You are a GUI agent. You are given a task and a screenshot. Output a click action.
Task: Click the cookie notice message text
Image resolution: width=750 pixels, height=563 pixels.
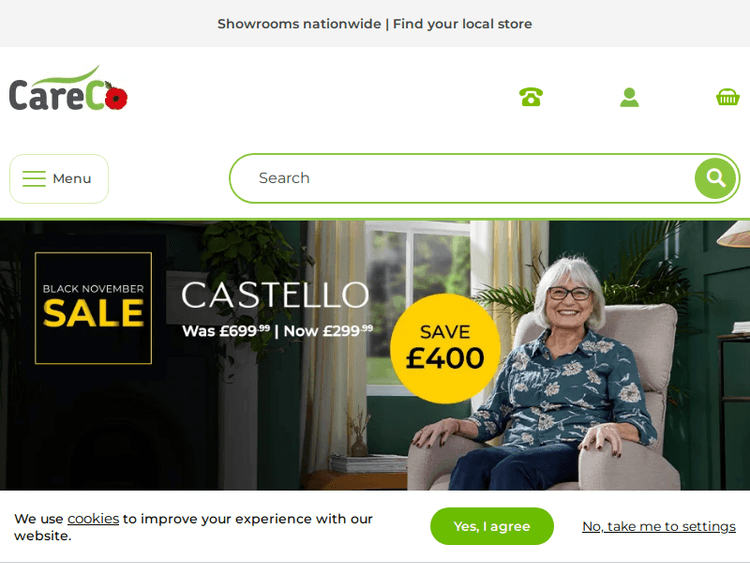coord(193,527)
